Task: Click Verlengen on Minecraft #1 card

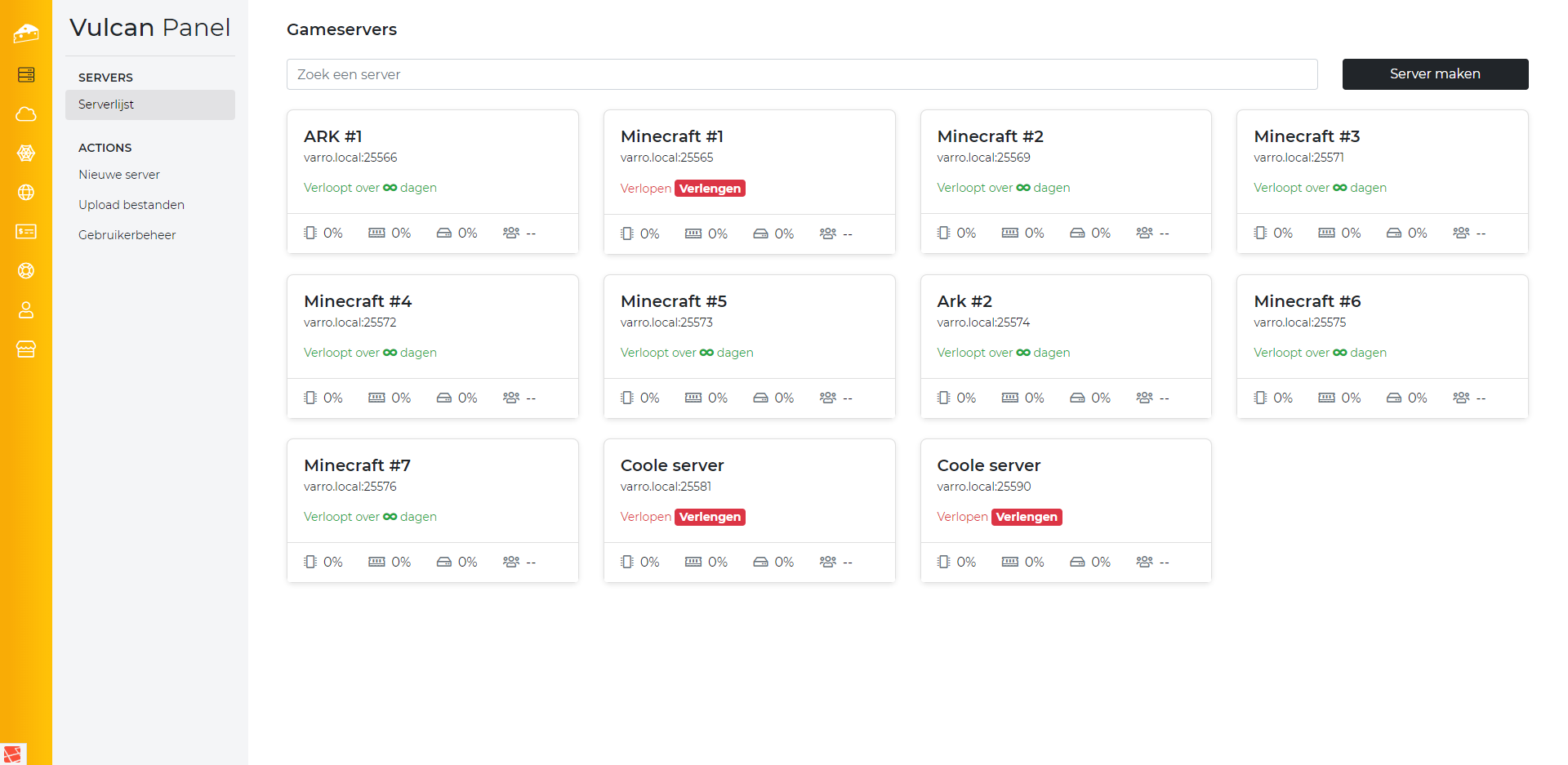Action: click(x=710, y=189)
